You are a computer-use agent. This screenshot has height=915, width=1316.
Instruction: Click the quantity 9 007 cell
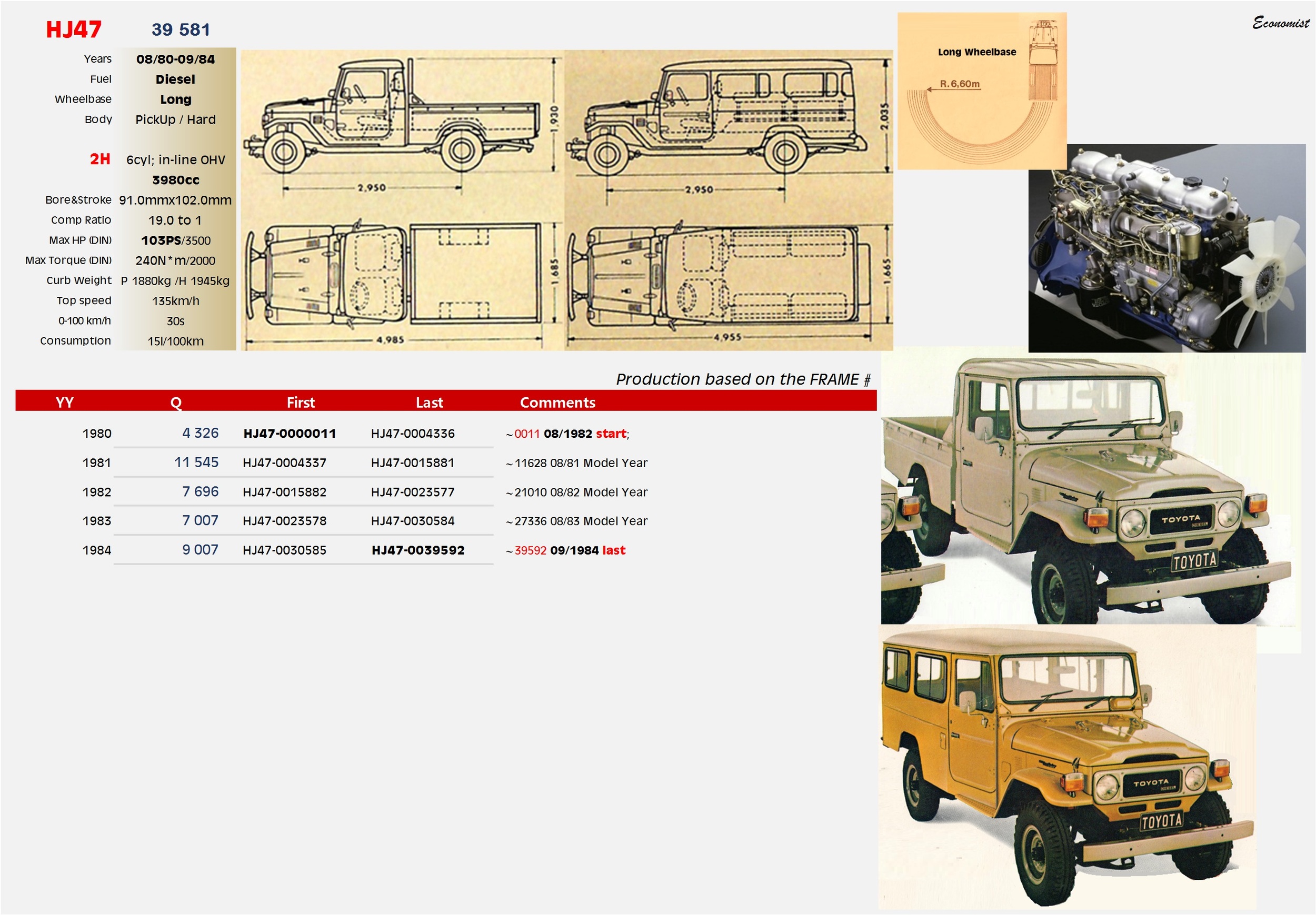click(x=200, y=549)
